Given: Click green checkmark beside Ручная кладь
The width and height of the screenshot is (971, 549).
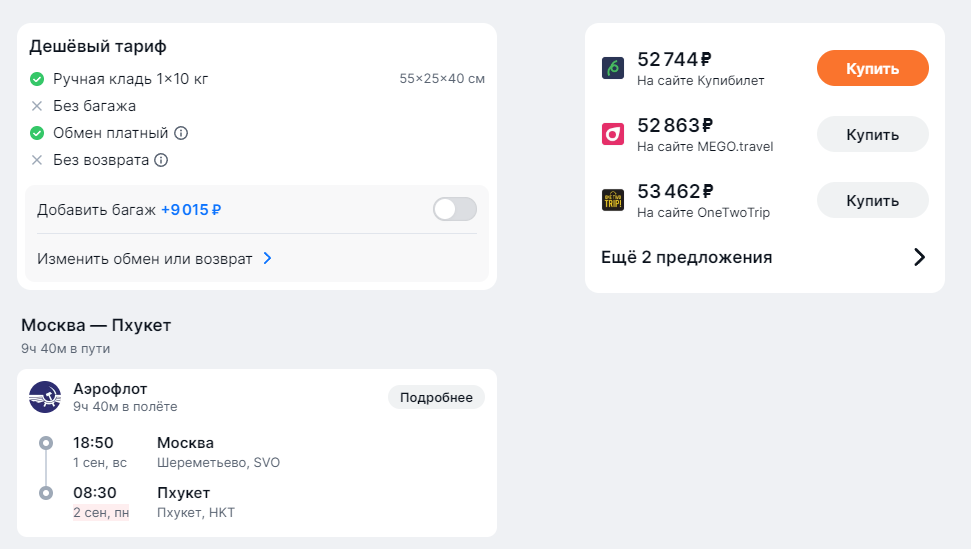Looking at the screenshot, I should pyautogui.click(x=37, y=79).
